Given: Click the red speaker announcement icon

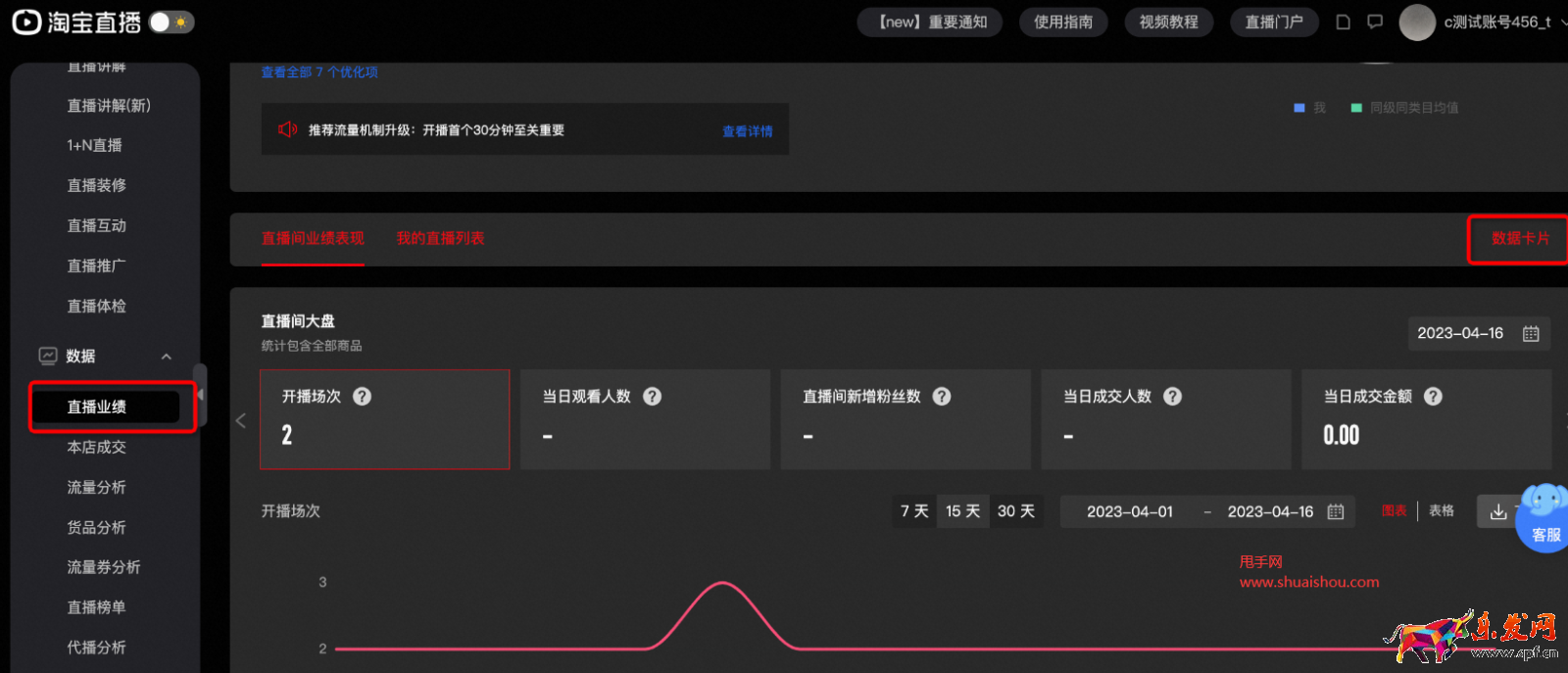Looking at the screenshot, I should (287, 129).
